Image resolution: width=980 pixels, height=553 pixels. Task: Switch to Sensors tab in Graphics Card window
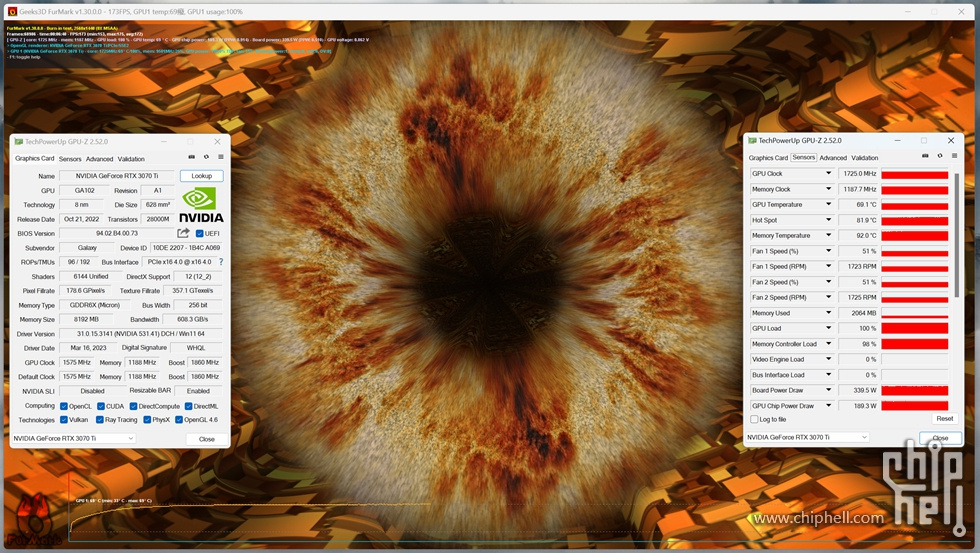pyautogui.click(x=70, y=159)
